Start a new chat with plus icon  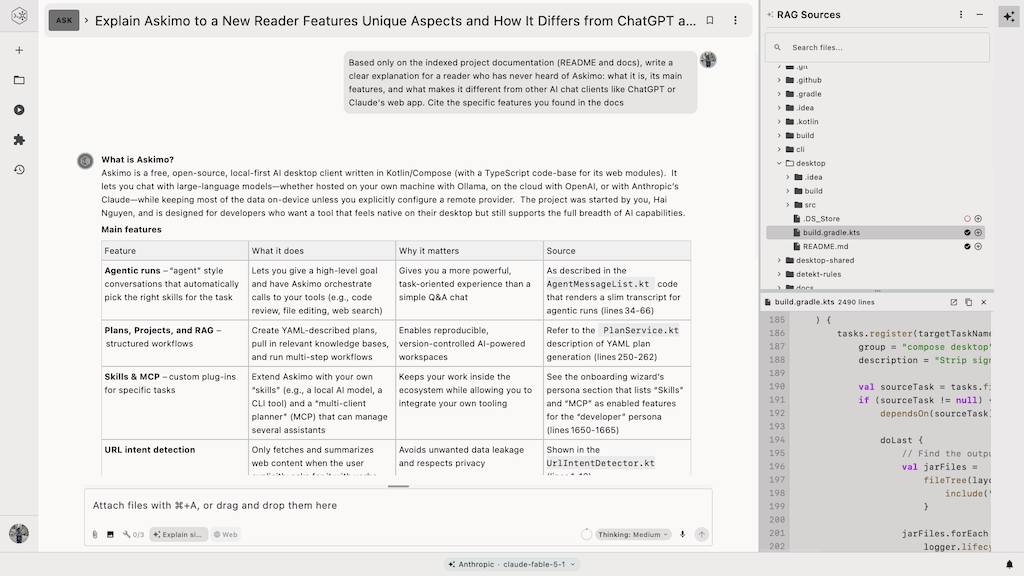(19, 50)
